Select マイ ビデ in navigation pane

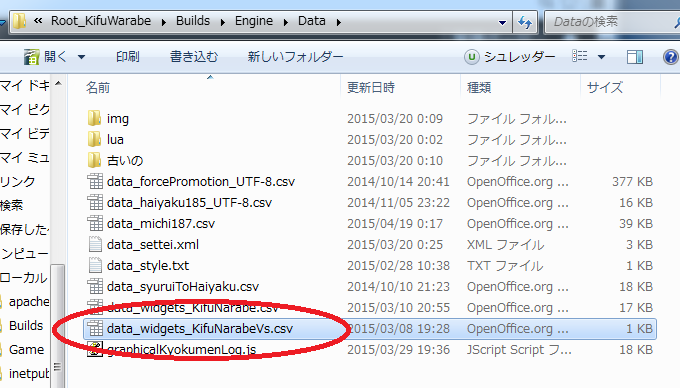click(x=25, y=133)
